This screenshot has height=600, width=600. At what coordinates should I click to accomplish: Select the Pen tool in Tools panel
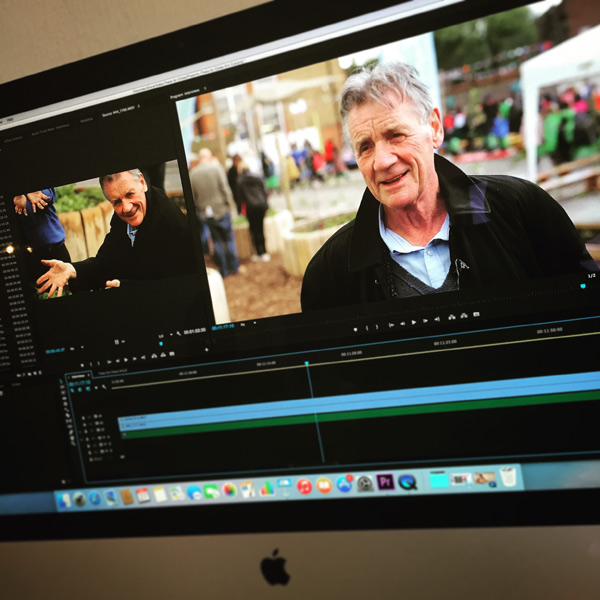(x=70, y=432)
